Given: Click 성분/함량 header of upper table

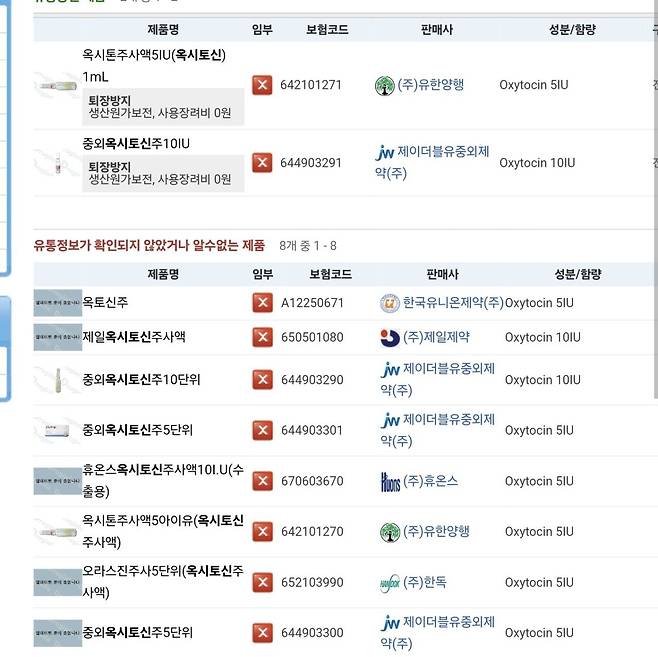Looking at the screenshot, I should point(573,30).
